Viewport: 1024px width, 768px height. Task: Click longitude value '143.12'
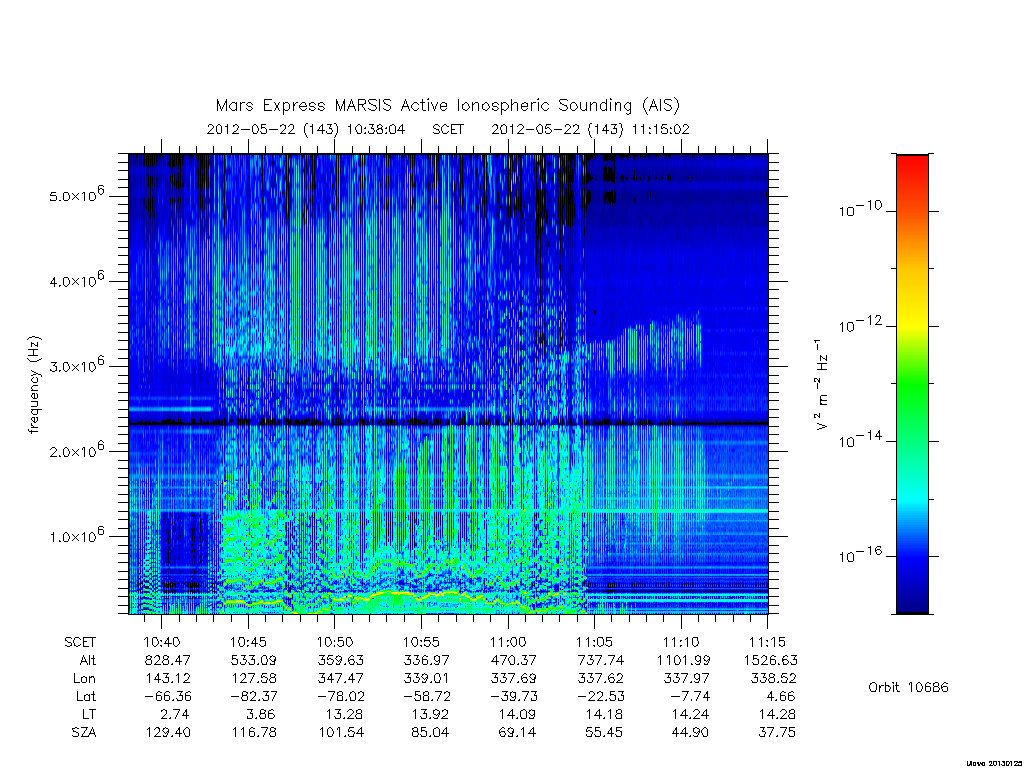point(168,679)
